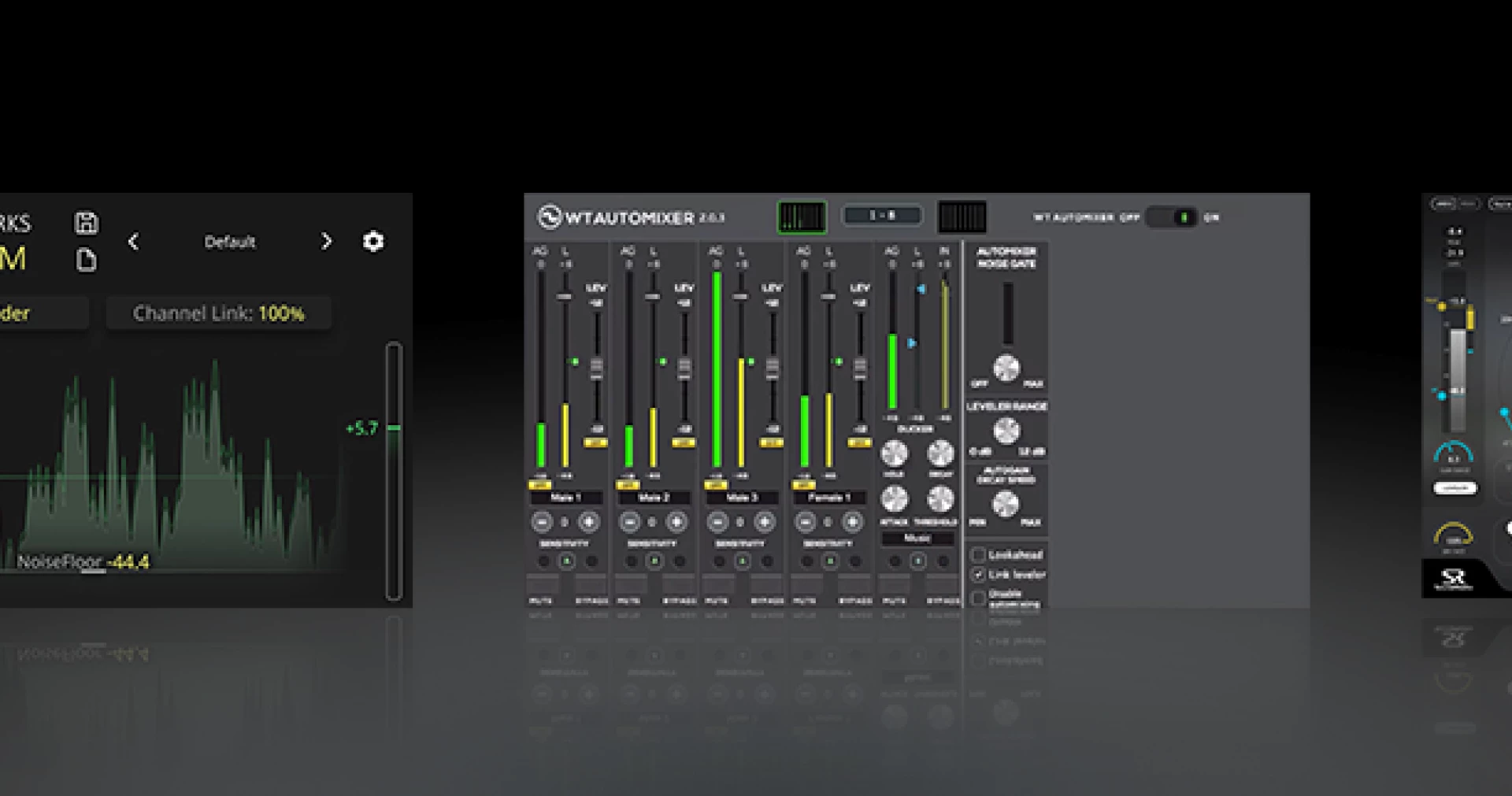Screen dimensions: 1512x796
Task: Click the WTAutomixer logo icon
Action: coord(549,217)
